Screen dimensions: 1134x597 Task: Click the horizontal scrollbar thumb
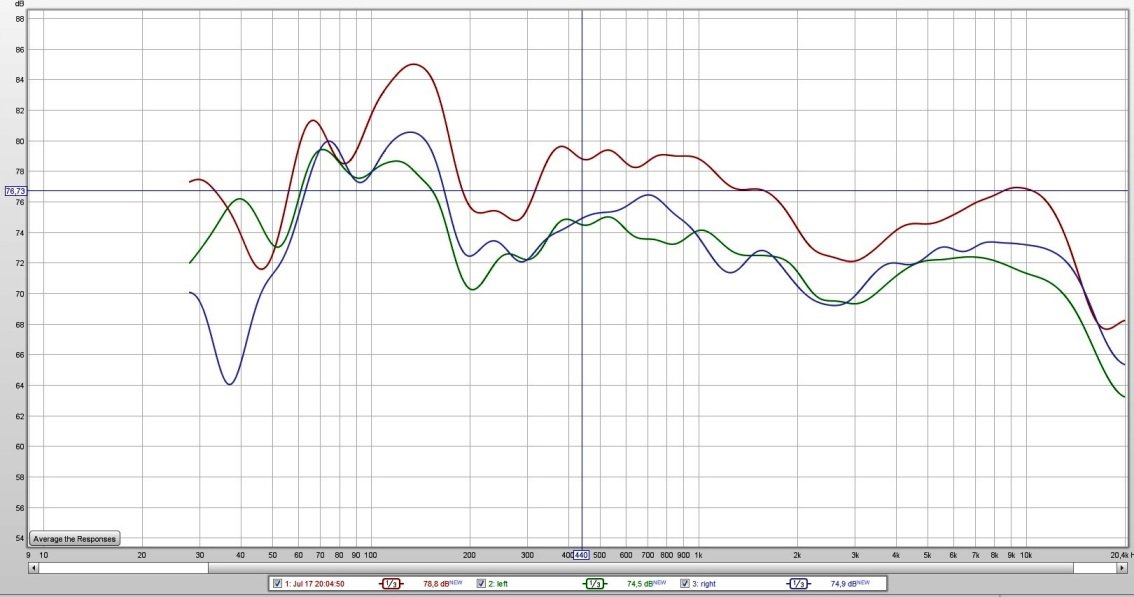[640, 568]
